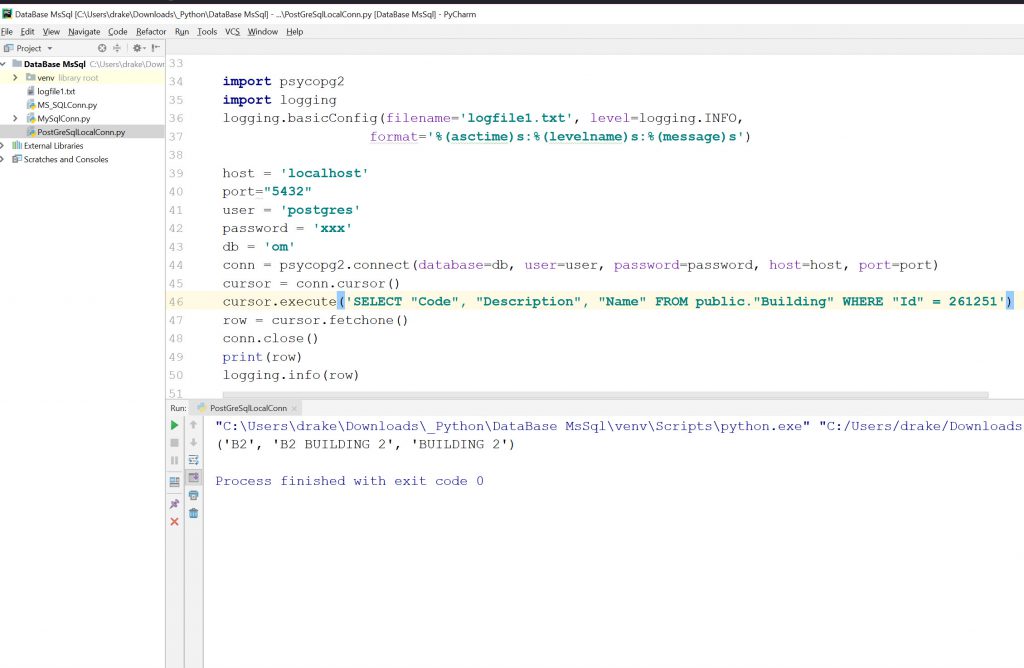The width and height of the screenshot is (1024, 668).
Task: Hide the Project tool window
Action: click(155, 48)
